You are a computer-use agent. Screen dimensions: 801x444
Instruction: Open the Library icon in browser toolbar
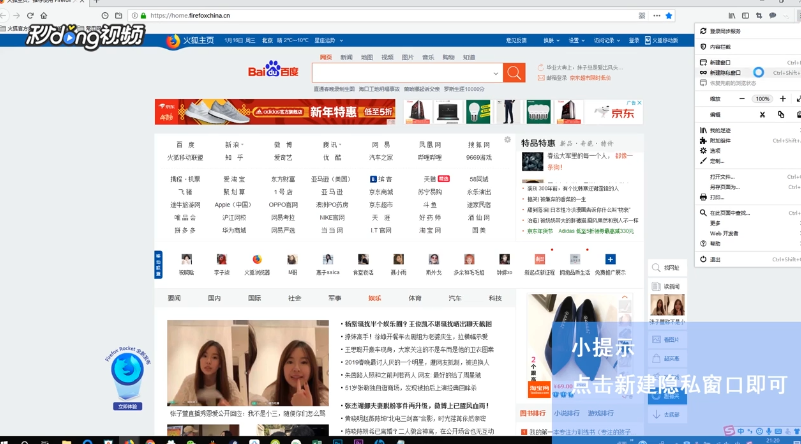[x=732, y=16]
